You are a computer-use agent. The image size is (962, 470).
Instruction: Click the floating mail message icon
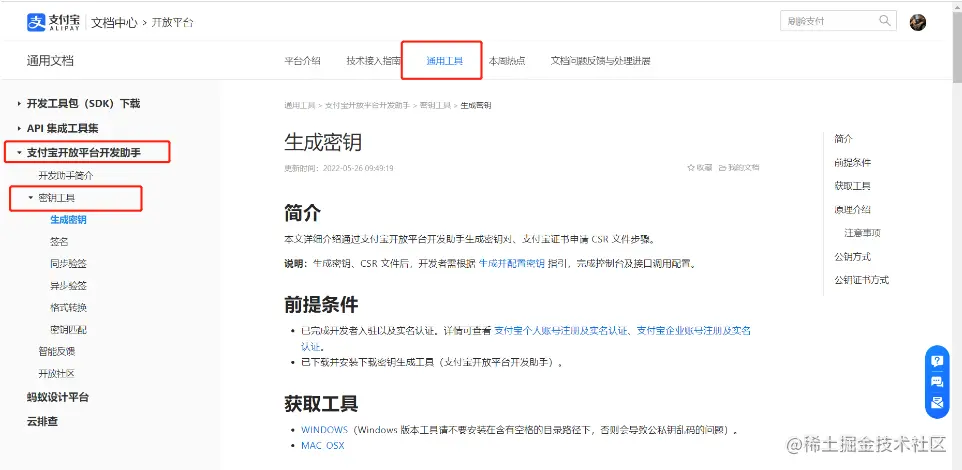click(x=937, y=403)
